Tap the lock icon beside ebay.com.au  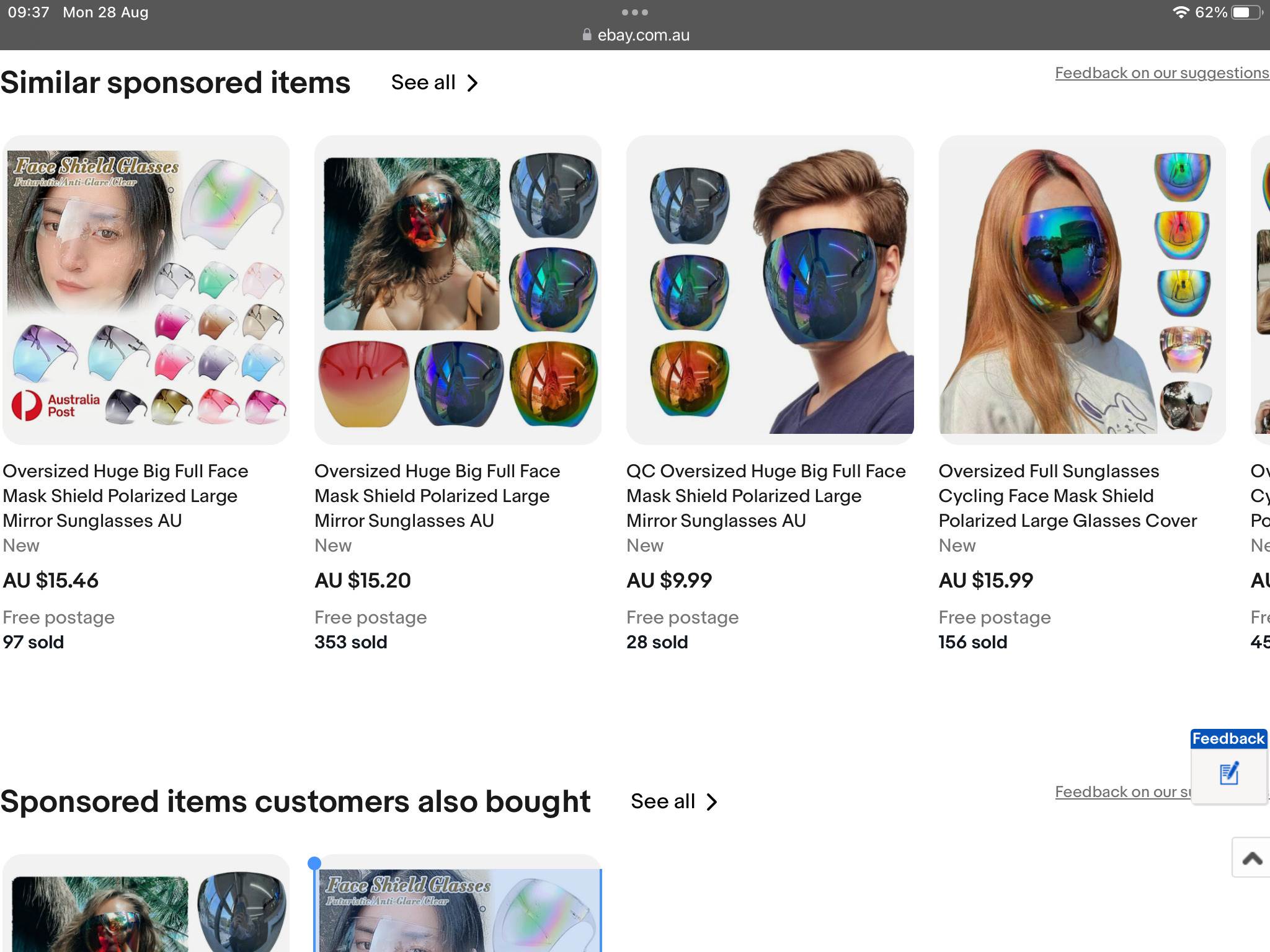click(587, 35)
